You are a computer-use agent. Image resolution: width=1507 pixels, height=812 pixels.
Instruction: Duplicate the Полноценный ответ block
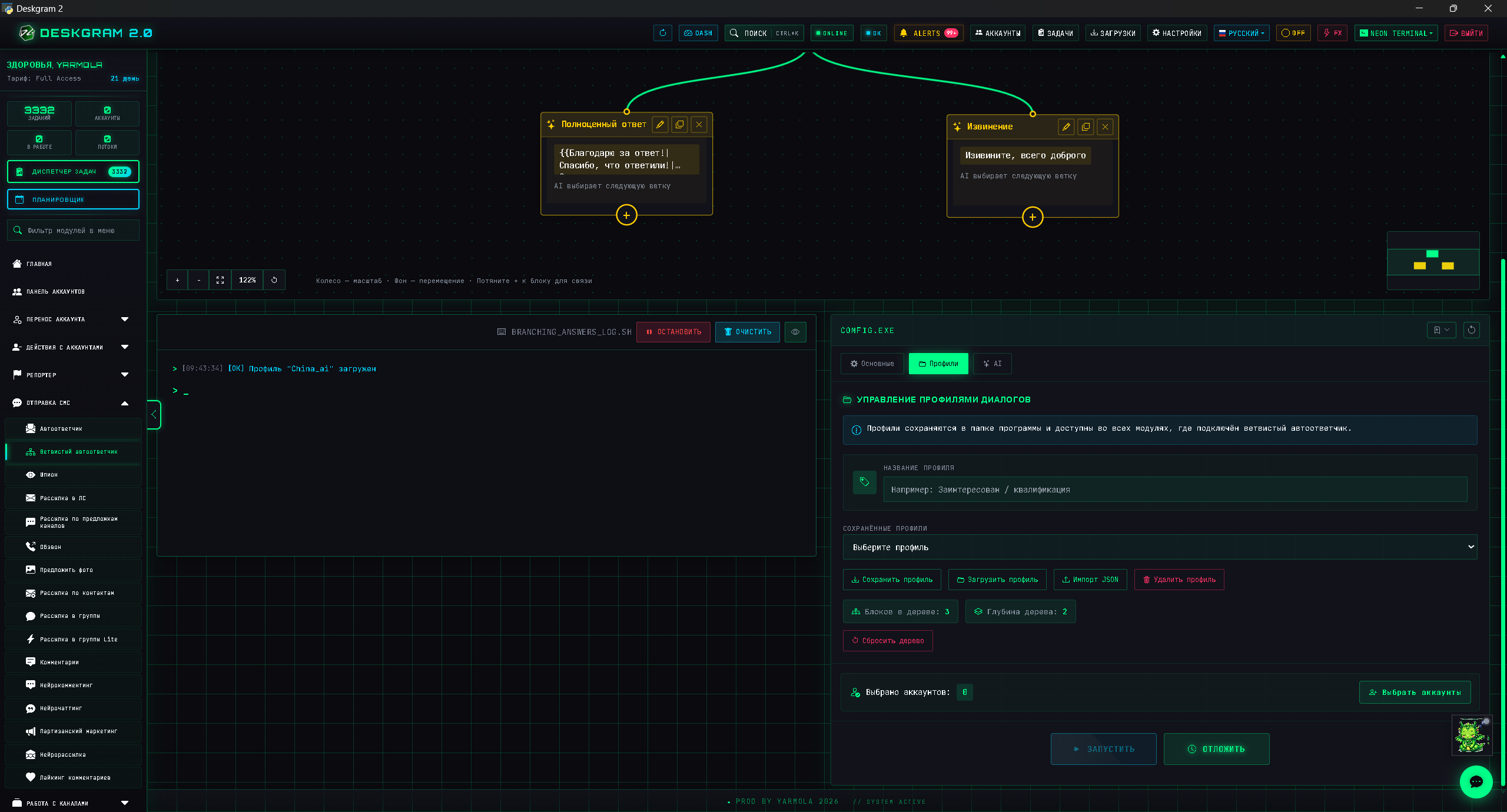[680, 124]
